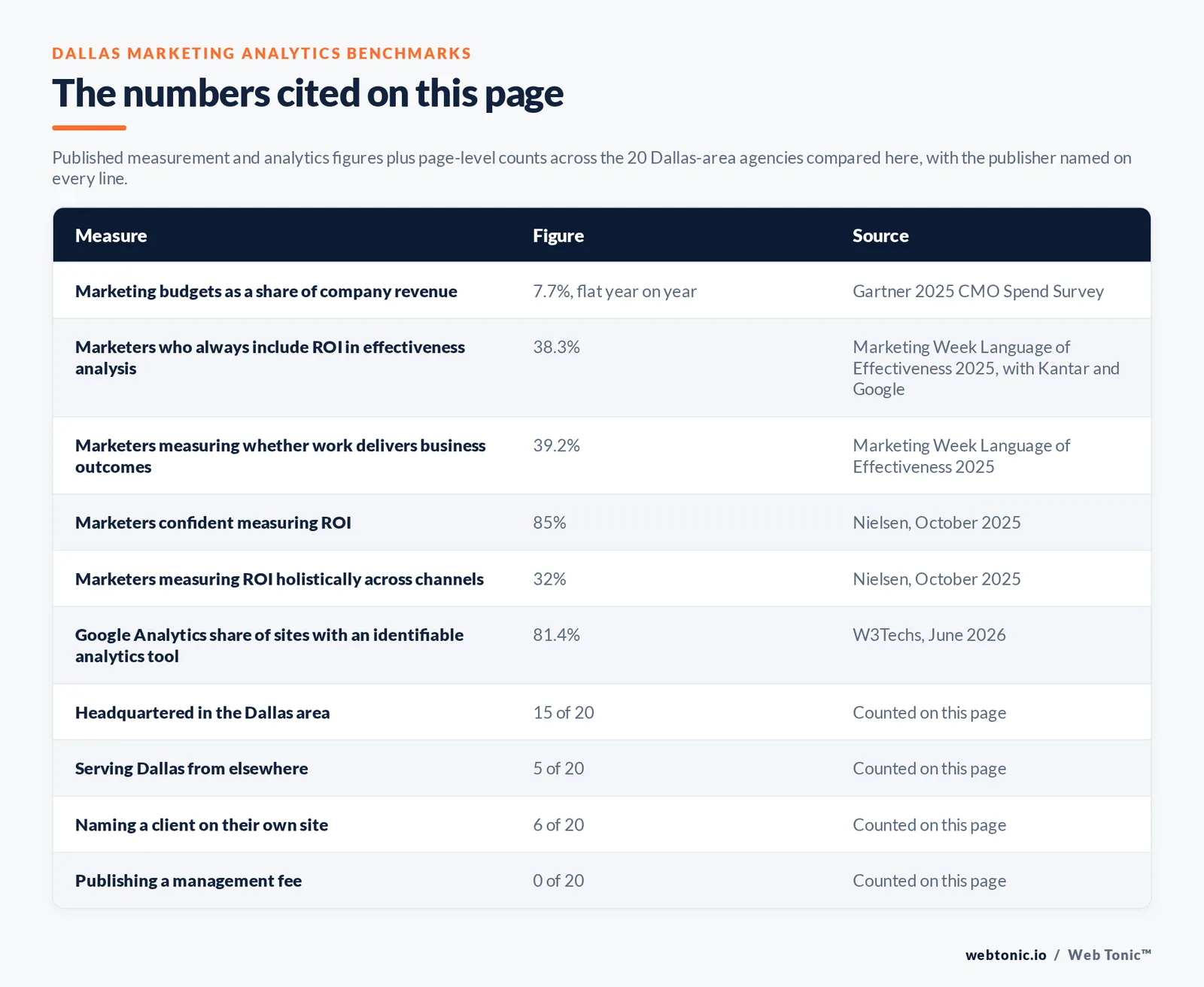Click the '0 of 20' figure
The height and width of the screenshot is (987, 1204).
pos(558,880)
